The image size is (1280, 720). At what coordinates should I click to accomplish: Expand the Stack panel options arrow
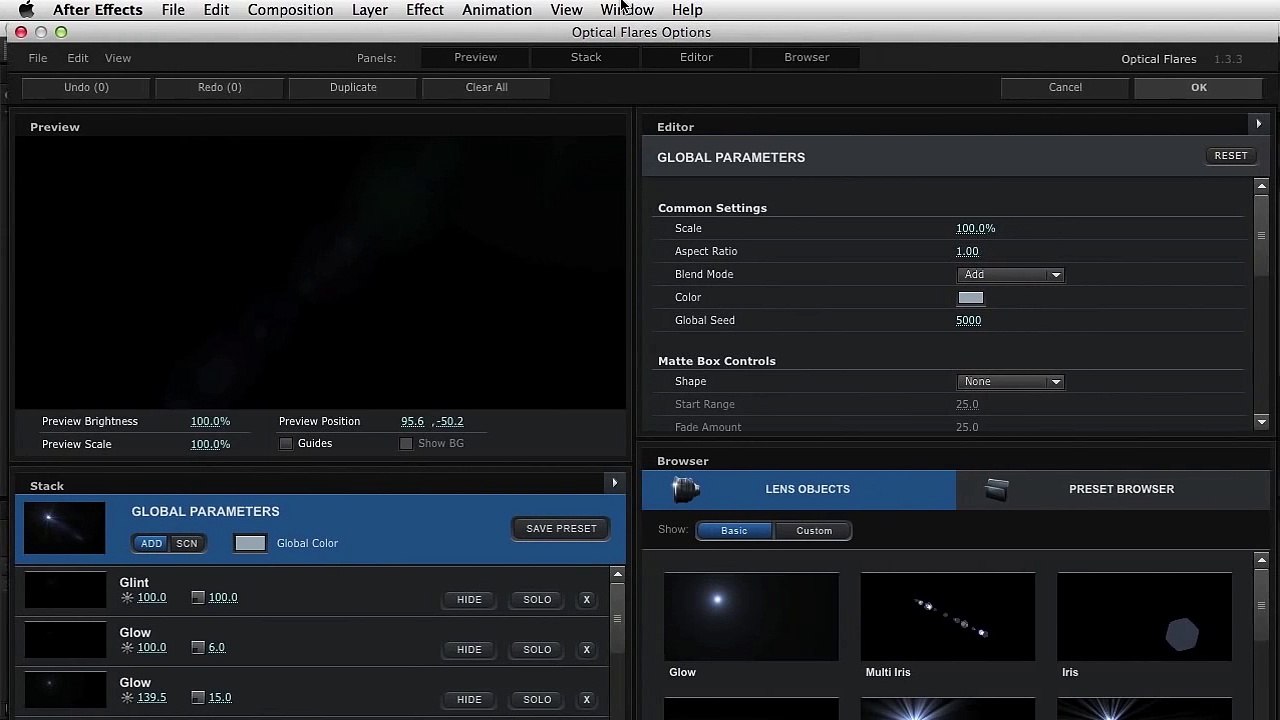click(x=615, y=483)
